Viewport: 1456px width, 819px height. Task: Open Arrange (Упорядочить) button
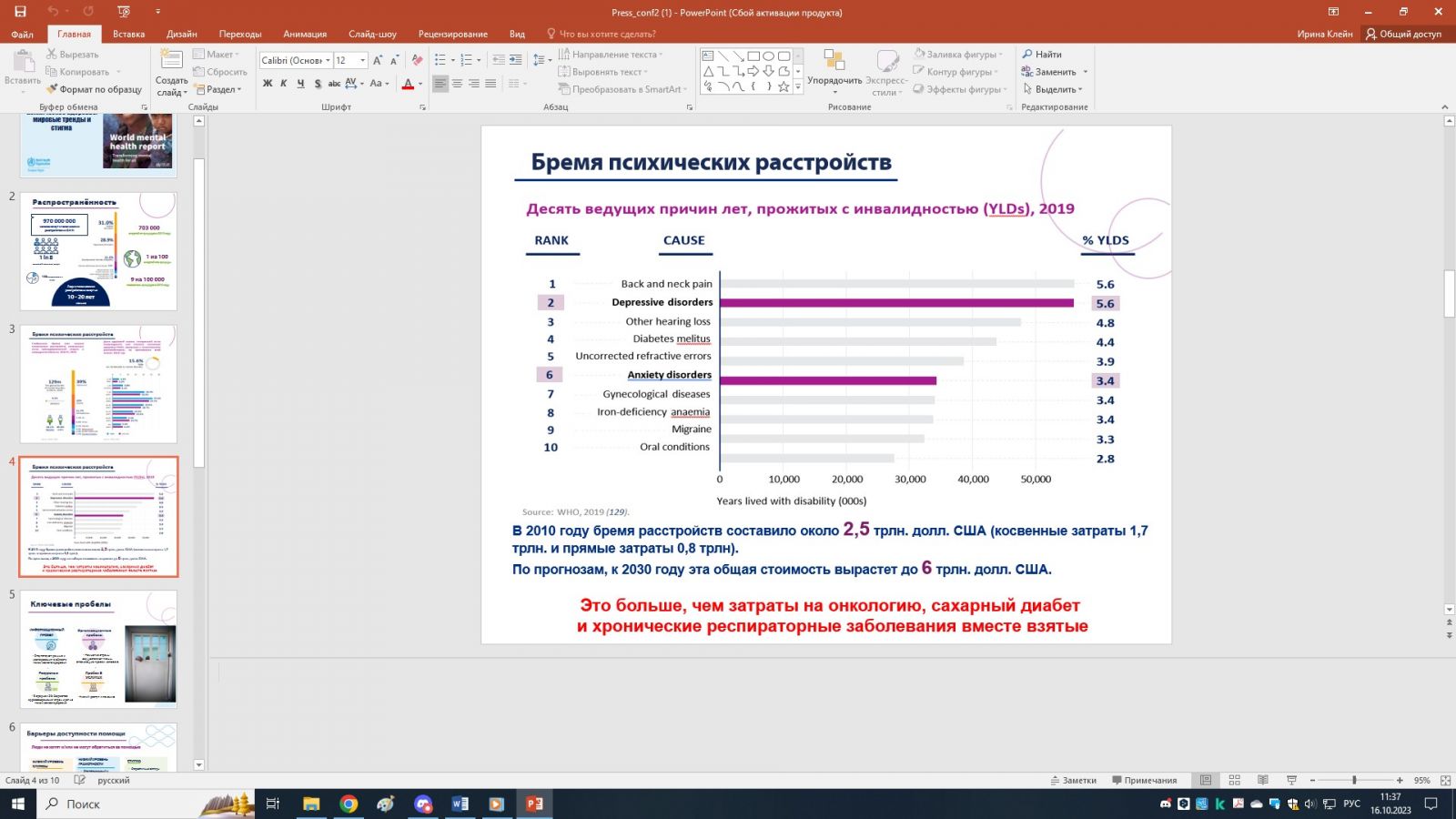pyautogui.click(x=834, y=71)
